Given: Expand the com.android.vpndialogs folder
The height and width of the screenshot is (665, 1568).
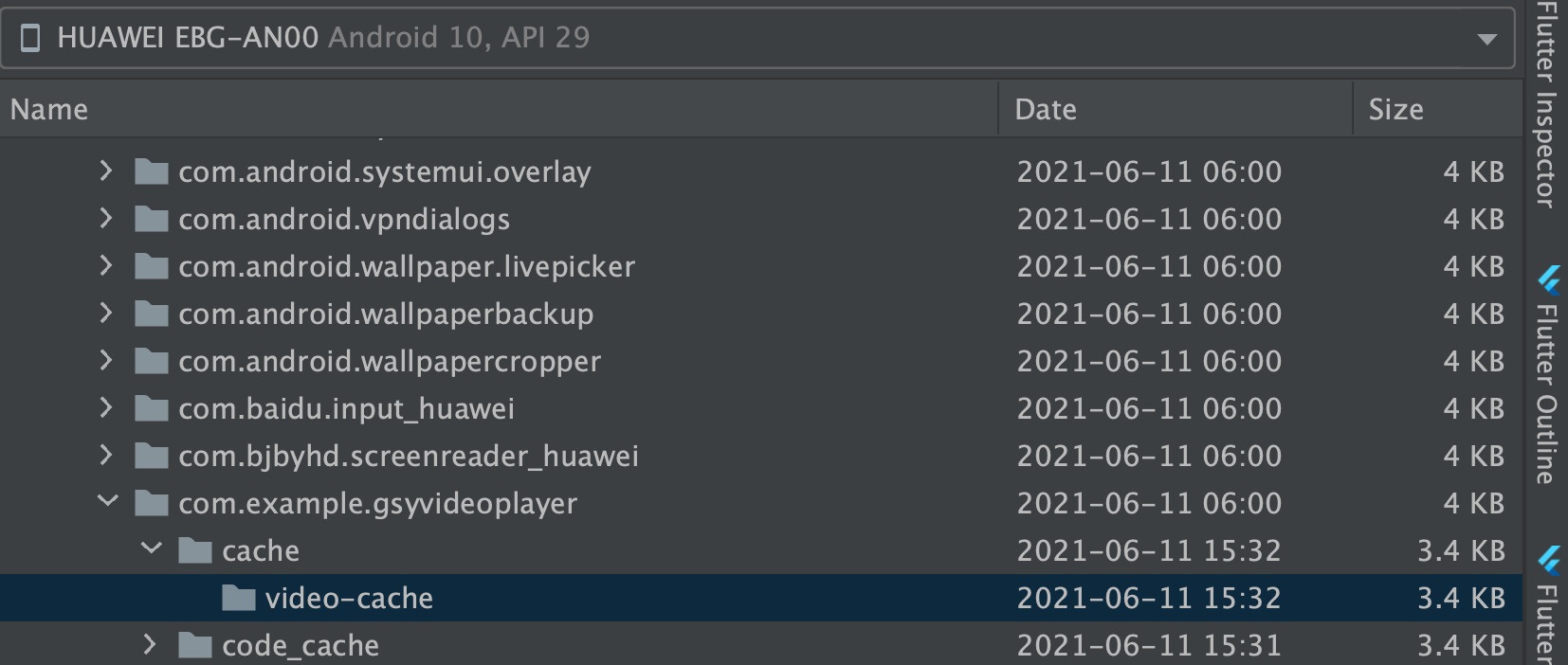Looking at the screenshot, I should pos(104,219).
